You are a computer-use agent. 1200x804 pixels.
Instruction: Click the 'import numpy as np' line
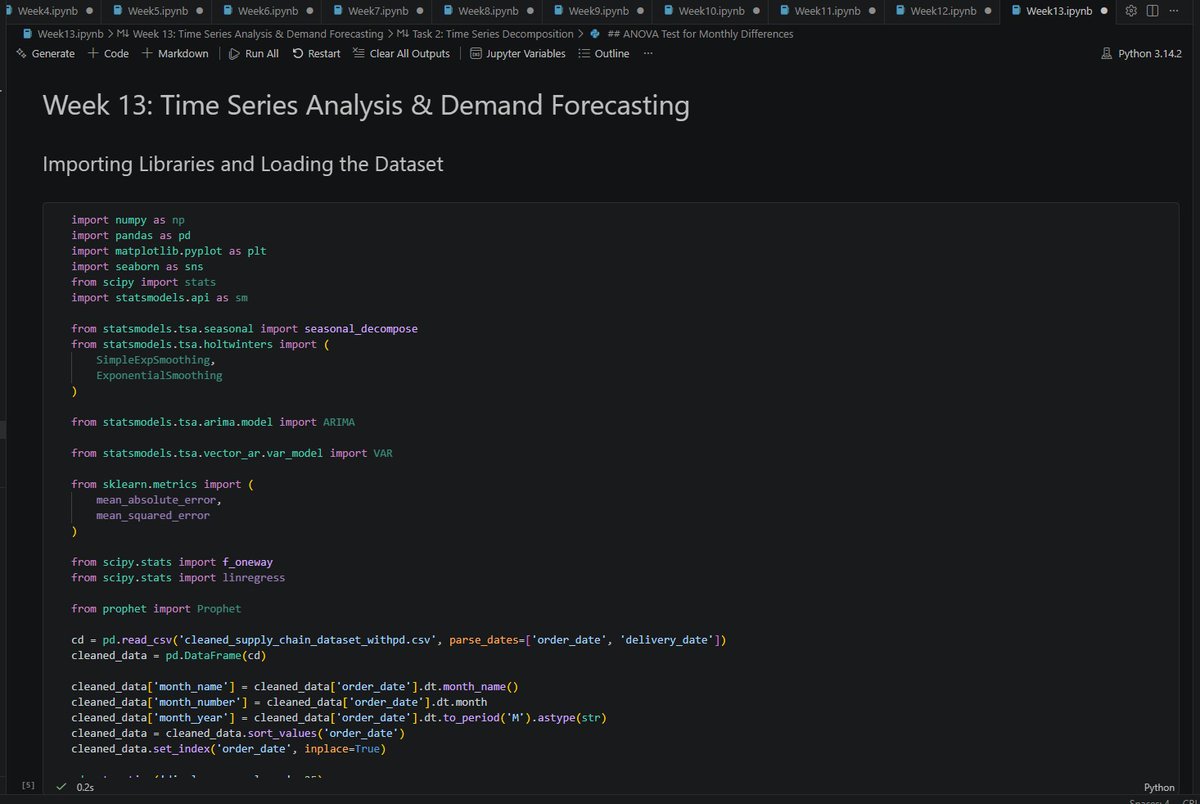coord(128,219)
